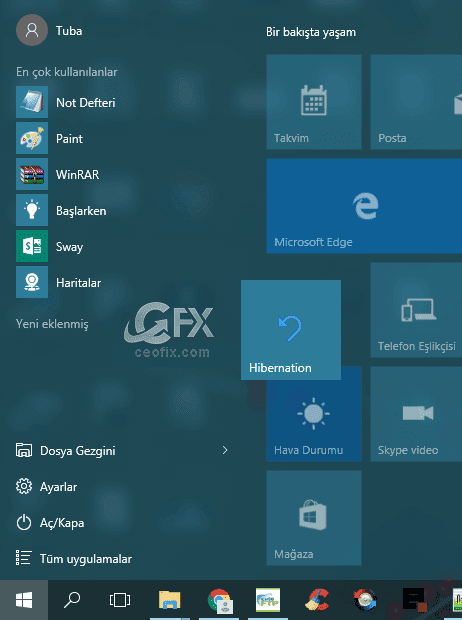The image size is (462, 620).
Task: Open the Cute FTP taskbar icon
Action: coord(268,600)
